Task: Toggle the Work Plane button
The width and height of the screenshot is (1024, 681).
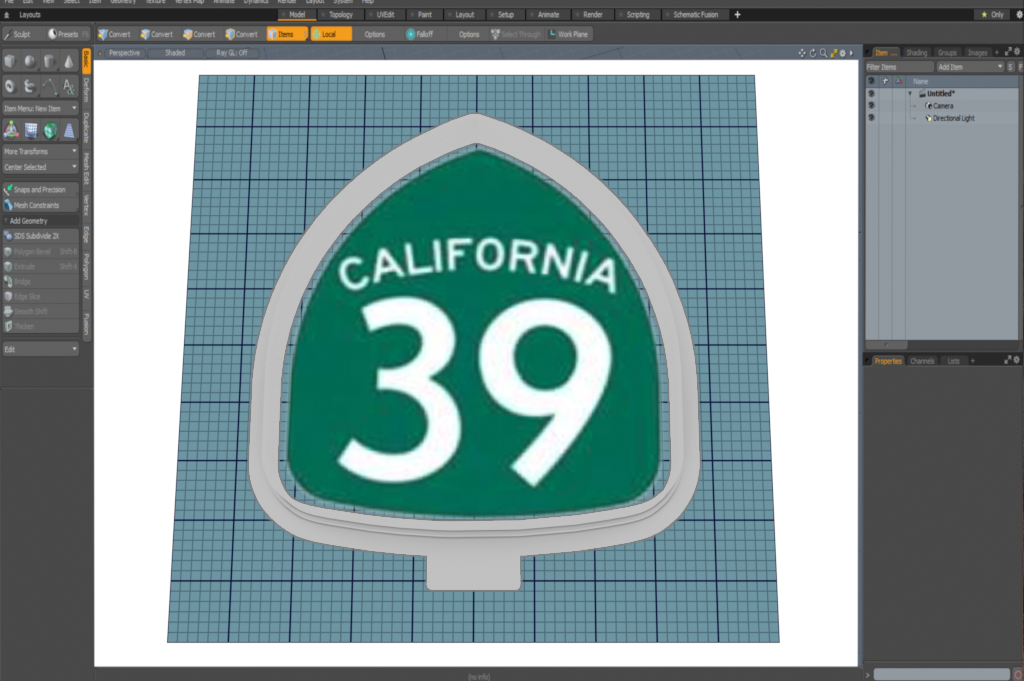Action: 568,34
